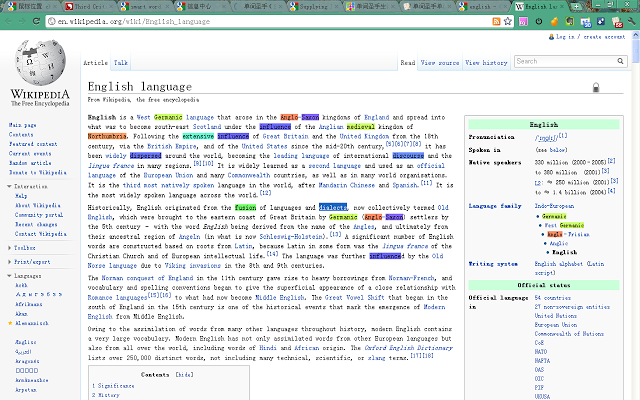Click the black power-symbol extension icon
Viewport: 640px width, 400px height.
point(539,21)
